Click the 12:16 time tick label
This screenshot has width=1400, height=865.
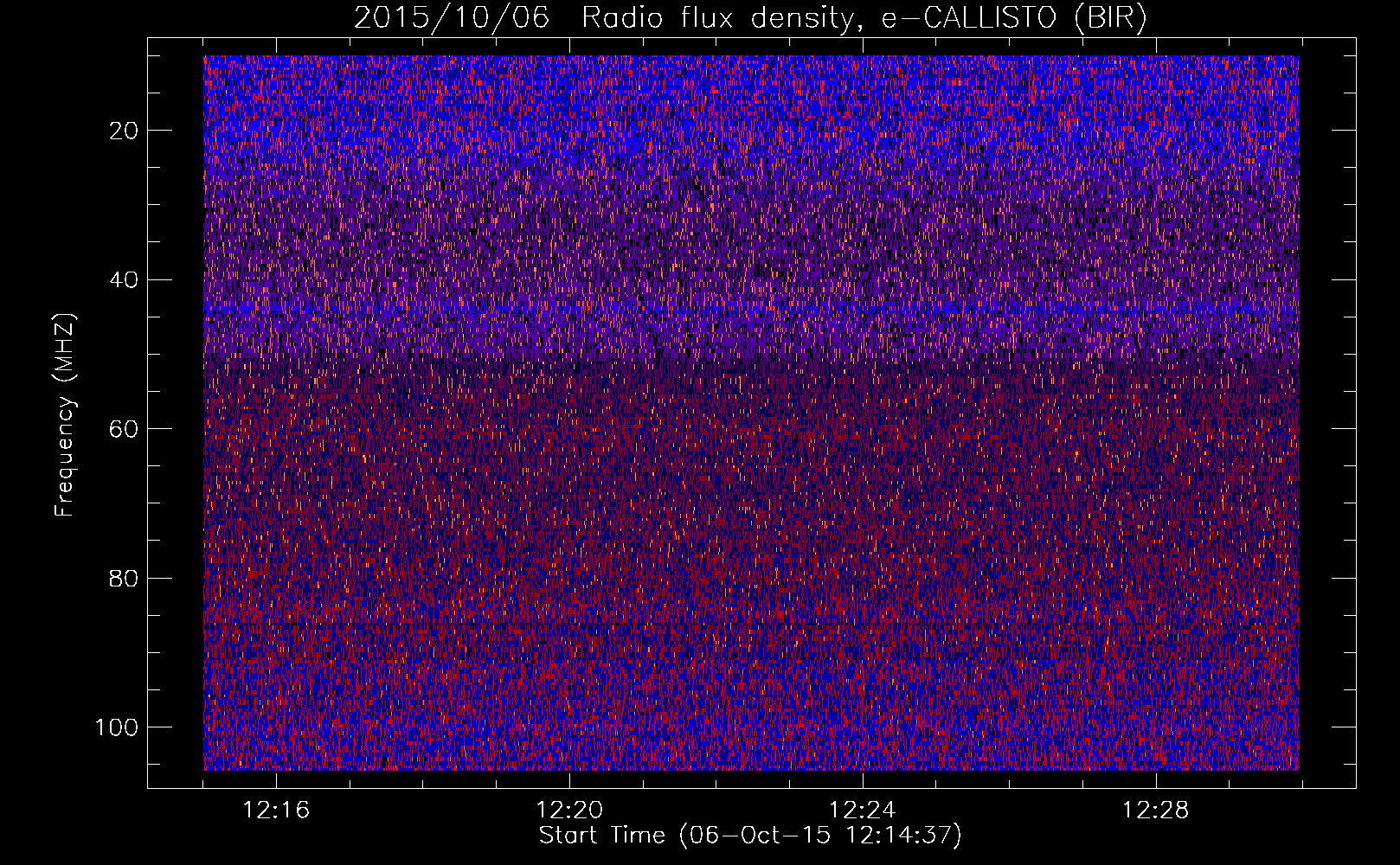[276, 811]
